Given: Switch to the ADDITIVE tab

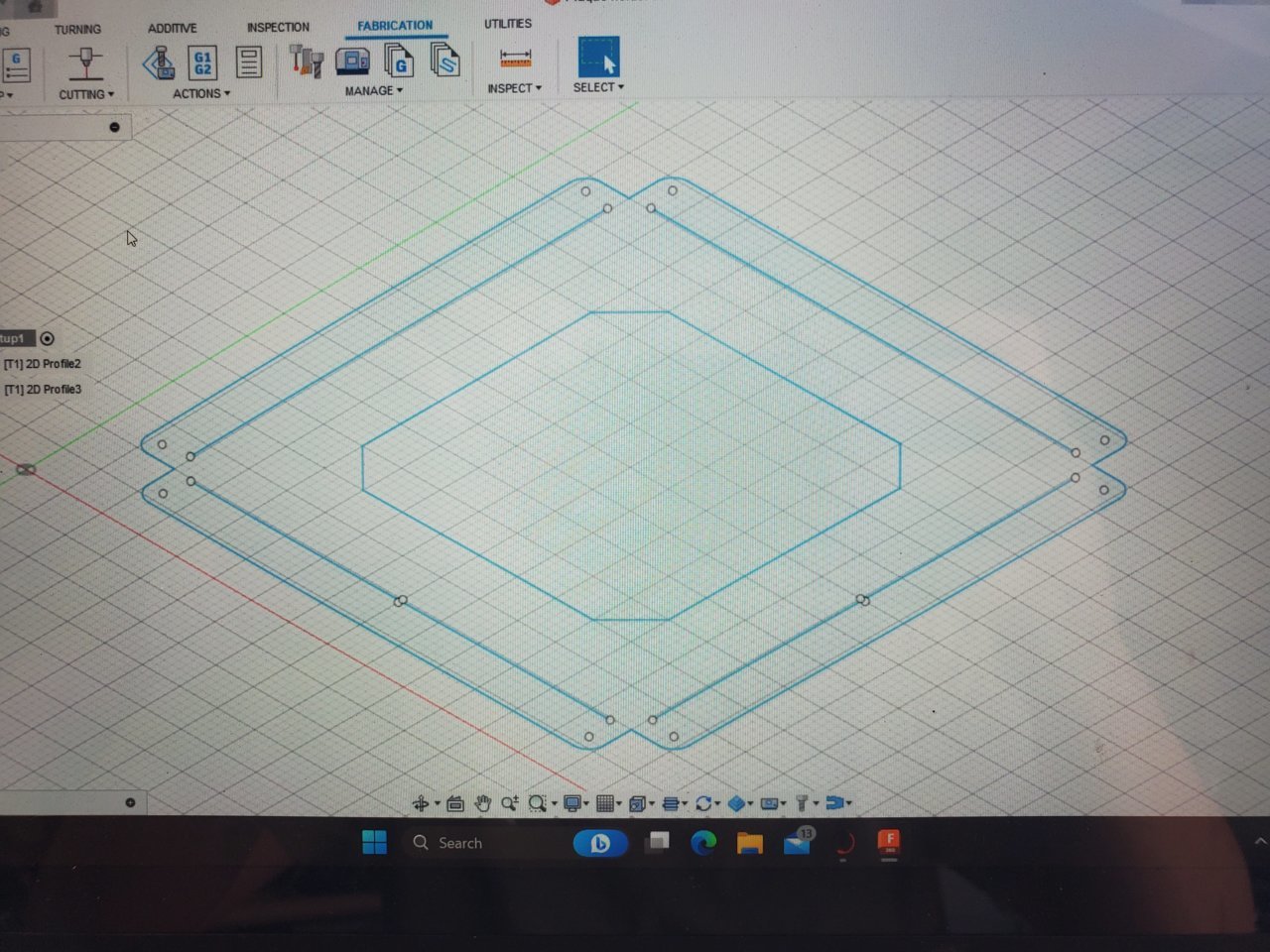Looking at the screenshot, I should click(173, 28).
